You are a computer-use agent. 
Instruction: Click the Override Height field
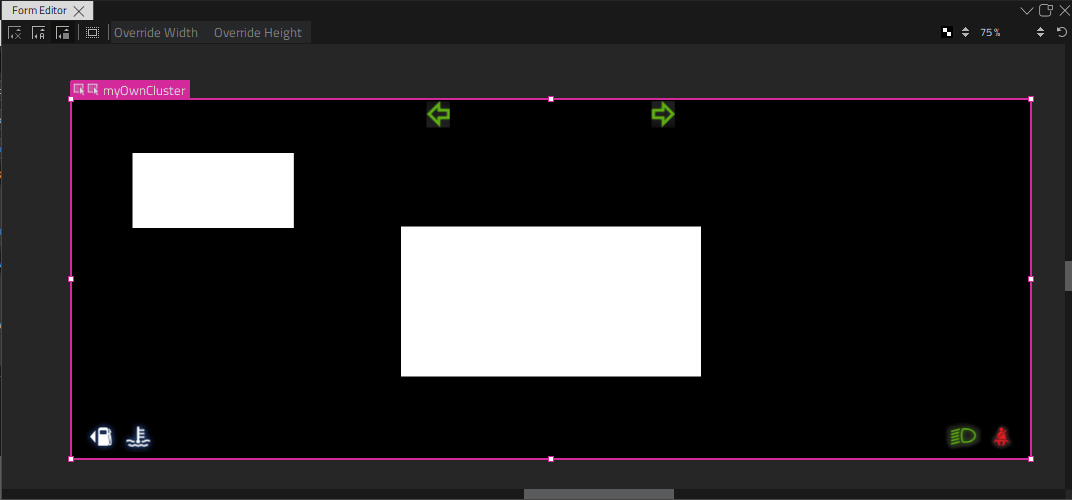point(257,33)
